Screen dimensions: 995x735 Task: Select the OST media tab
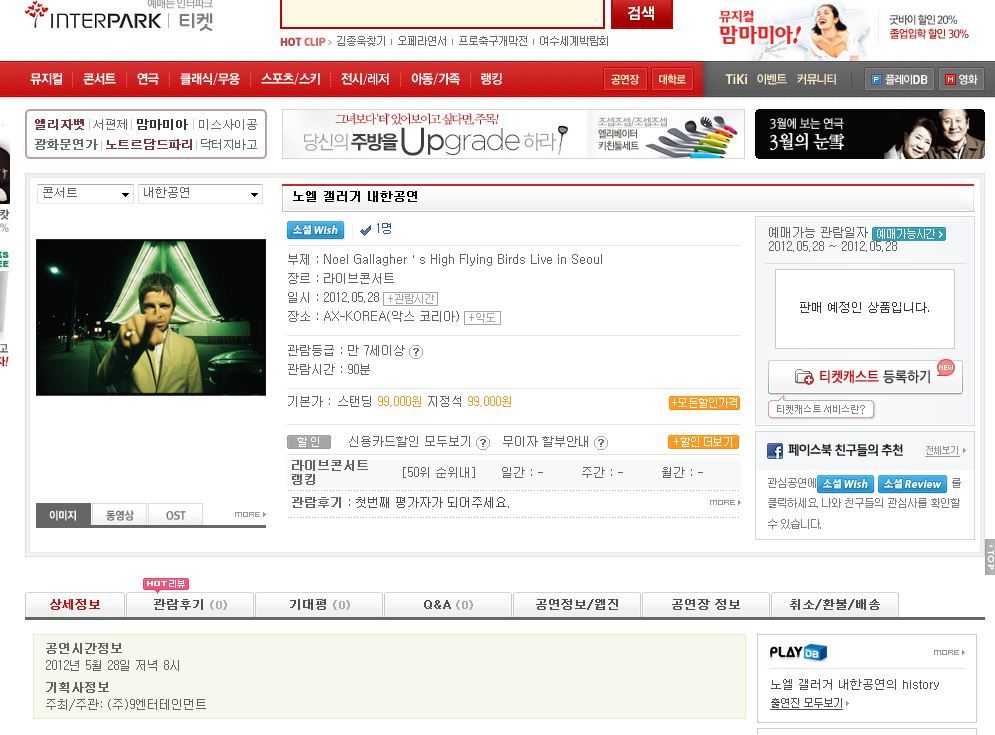(x=176, y=515)
